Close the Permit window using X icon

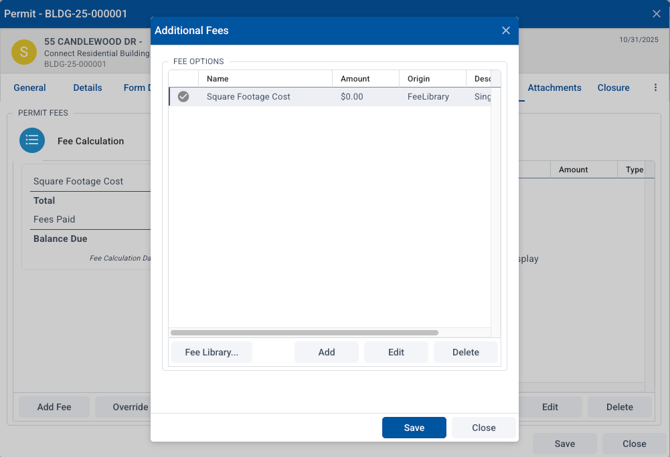click(656, 14)
